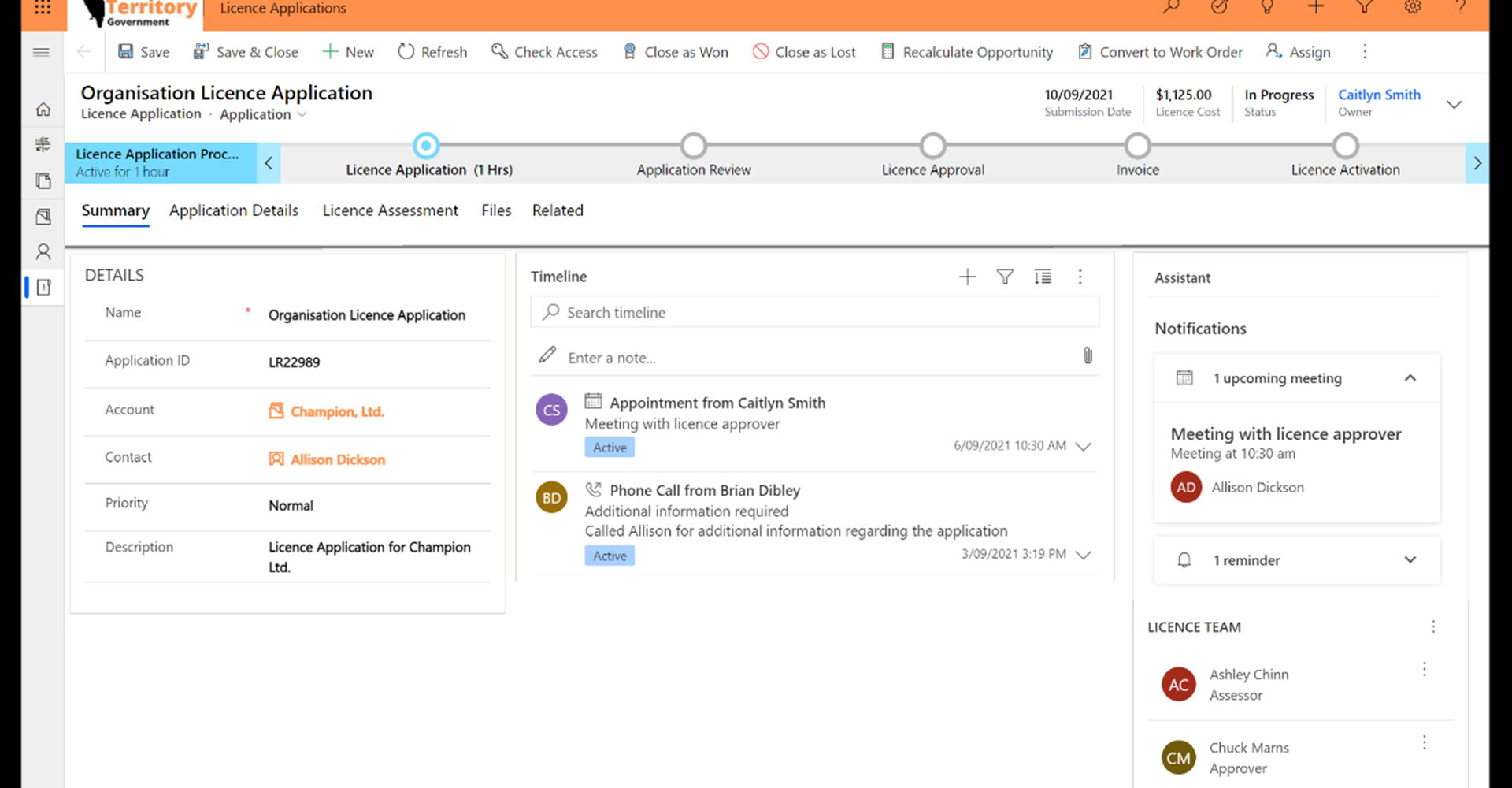Click the Search timeline input field
The image size is (1512, 788).
[827, 313]
